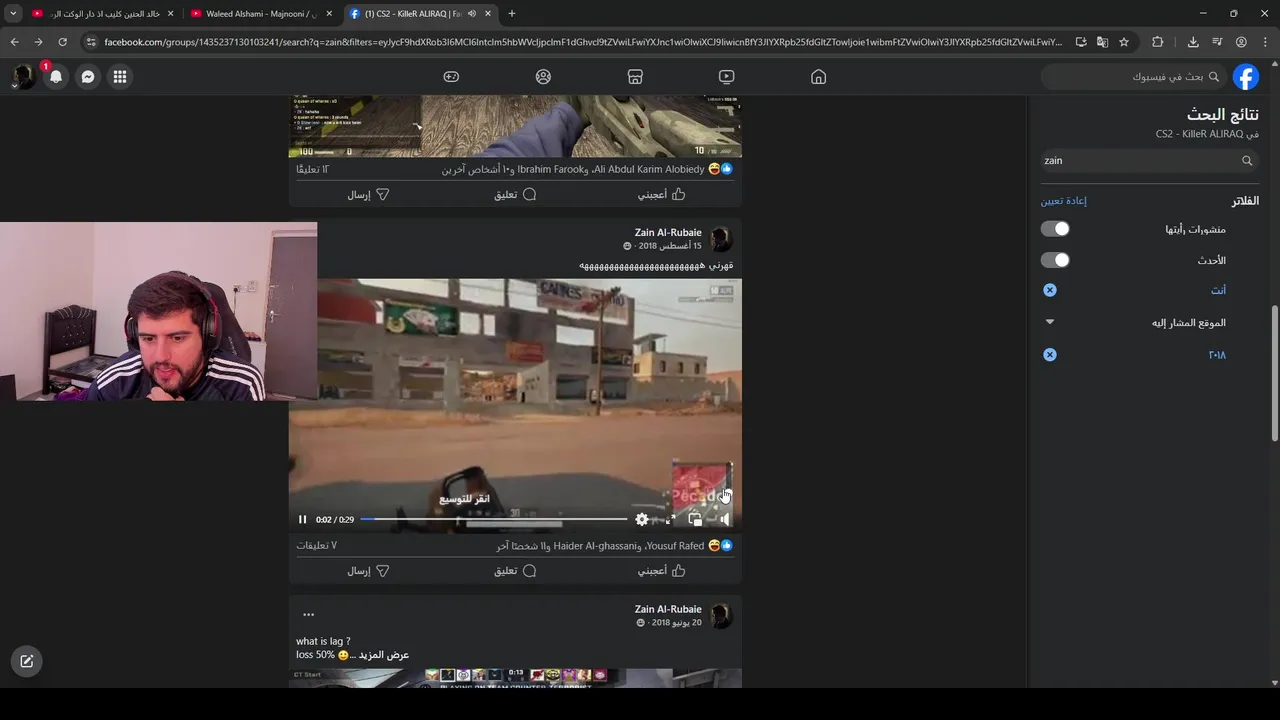Open the Facebook menu grid icon
The width and height of the screenshot is (1280, 720).
[119, 77]
